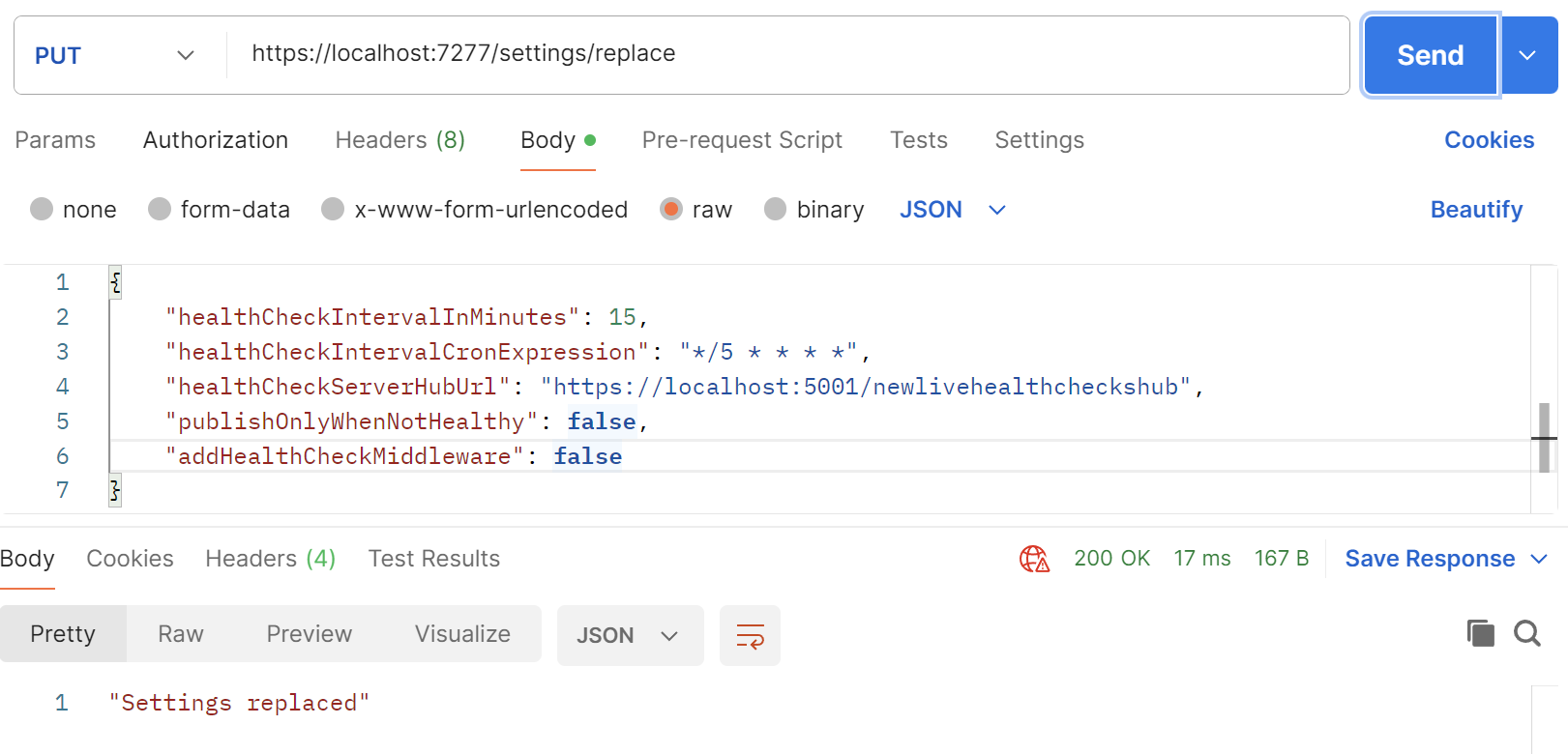Copy the response body to clipboard
The height and width of the screenshot is (754, 1568).
[1480, 633]
